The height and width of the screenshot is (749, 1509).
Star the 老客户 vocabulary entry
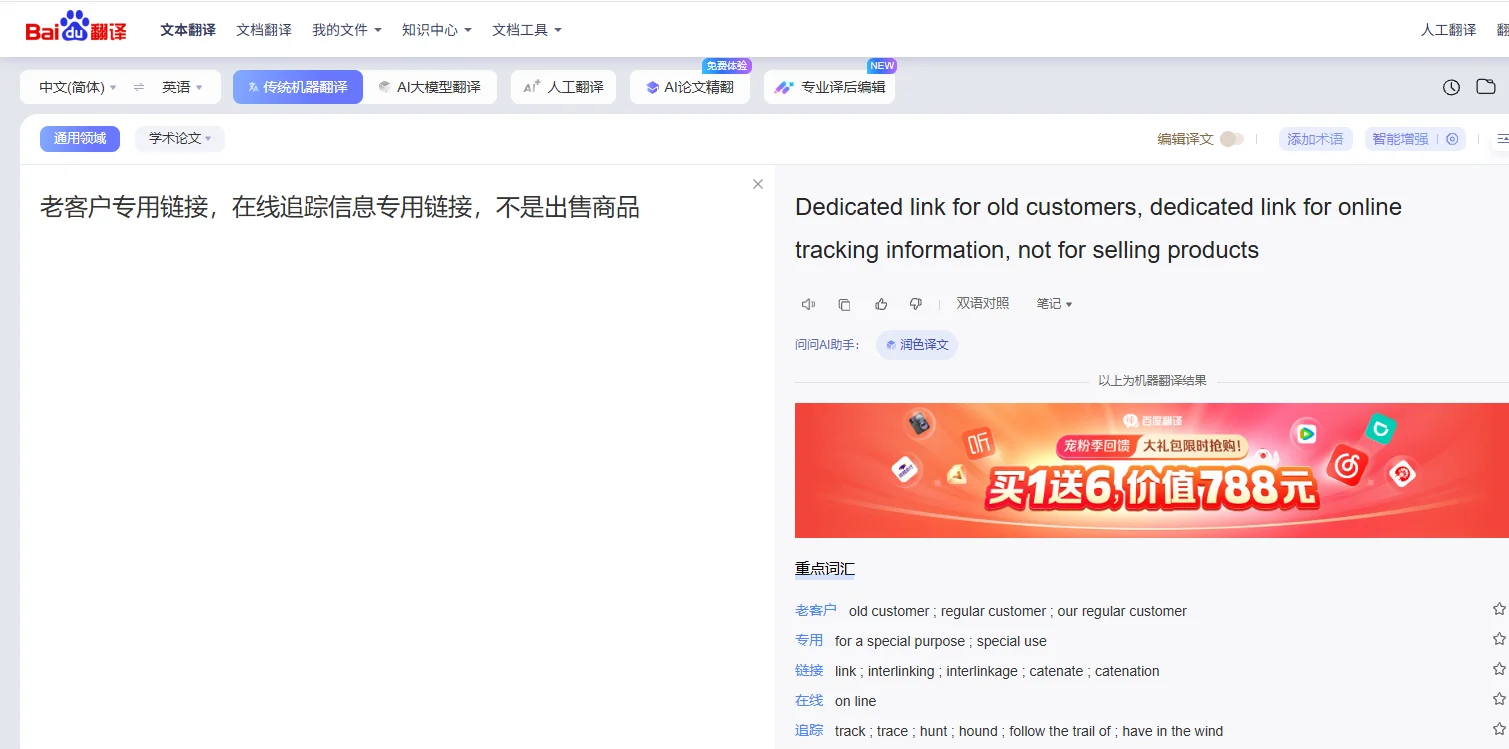tap(1499, 609)
